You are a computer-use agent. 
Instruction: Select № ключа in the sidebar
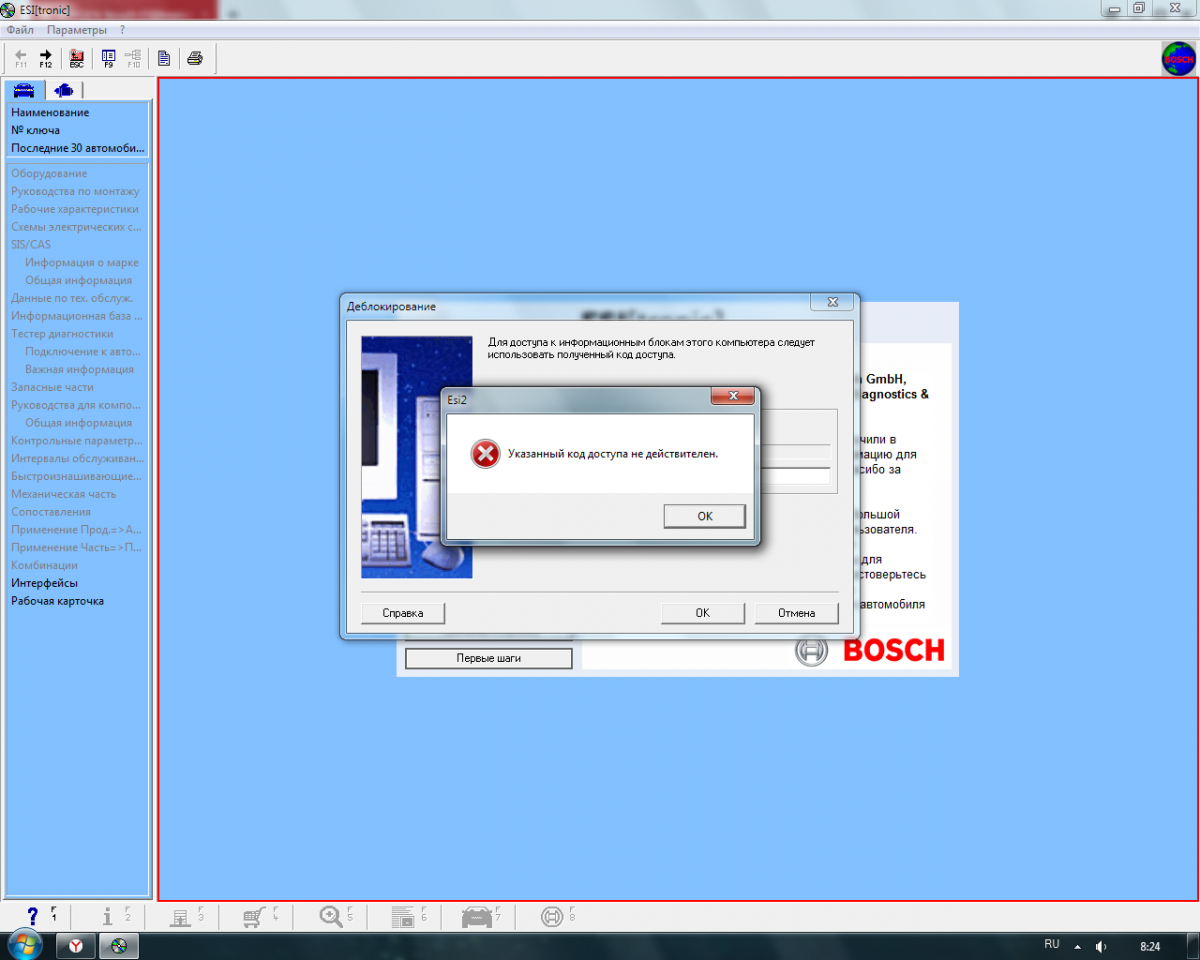[x=35, y=131]
